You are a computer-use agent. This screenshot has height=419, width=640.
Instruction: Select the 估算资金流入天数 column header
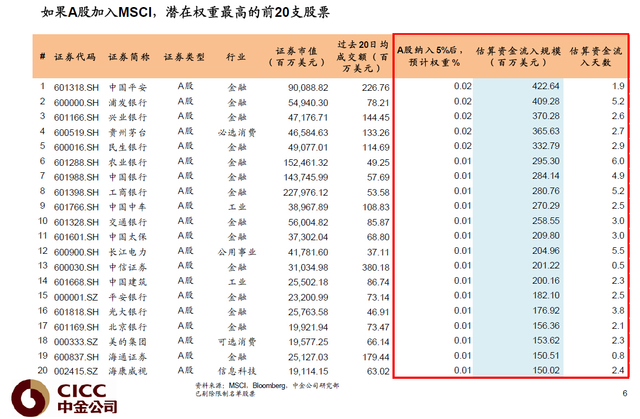[596, 56]
